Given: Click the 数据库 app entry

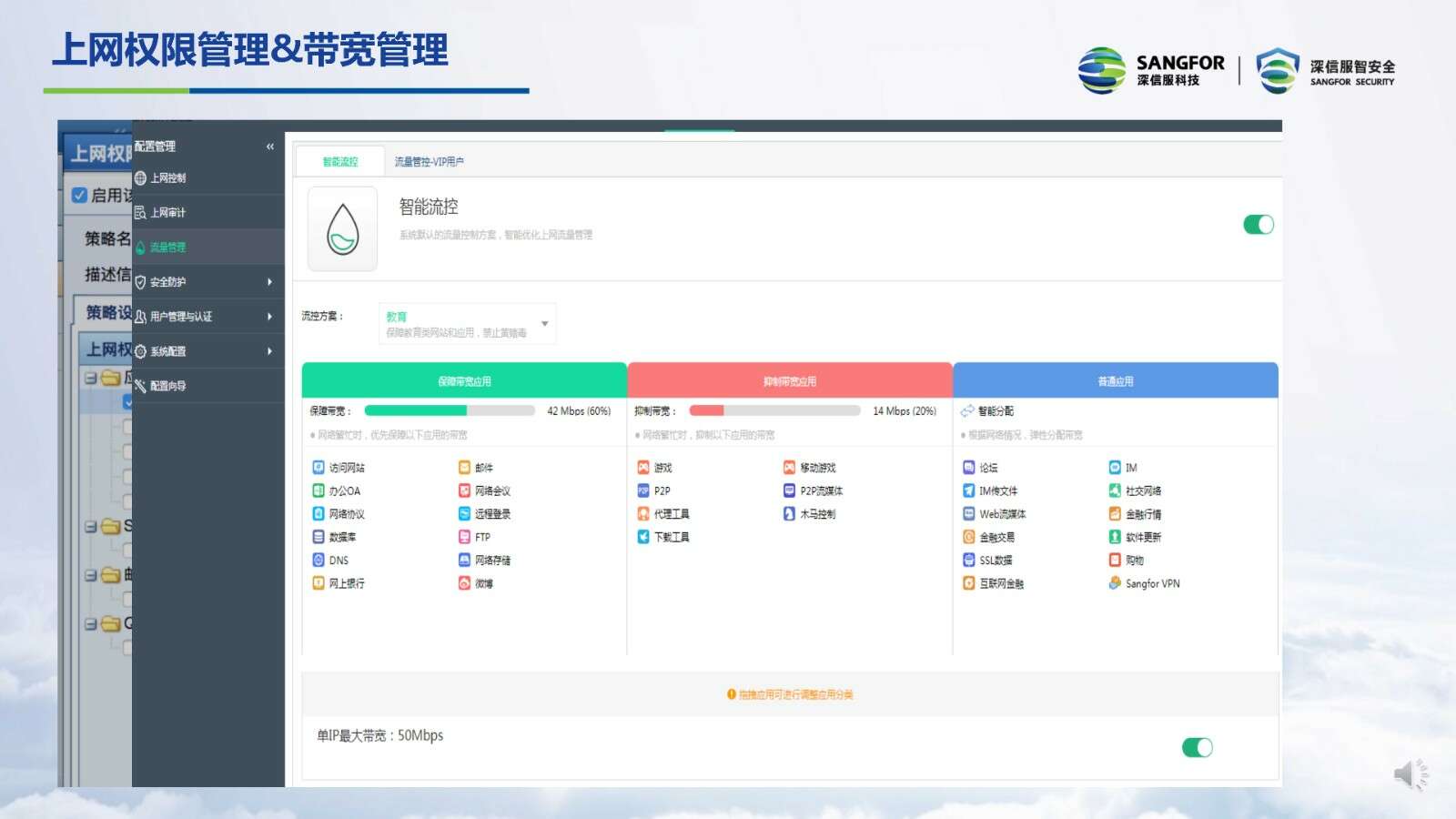Looking at the screenshot, I should pos(335,537).
